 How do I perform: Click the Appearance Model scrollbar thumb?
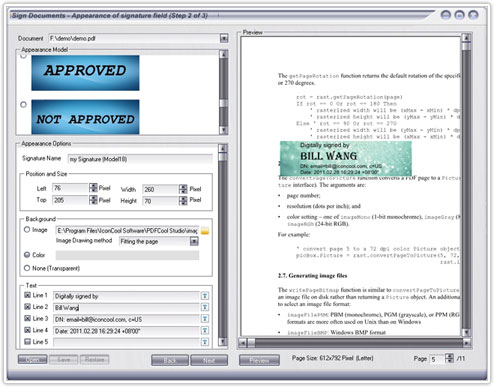point(224,103)
